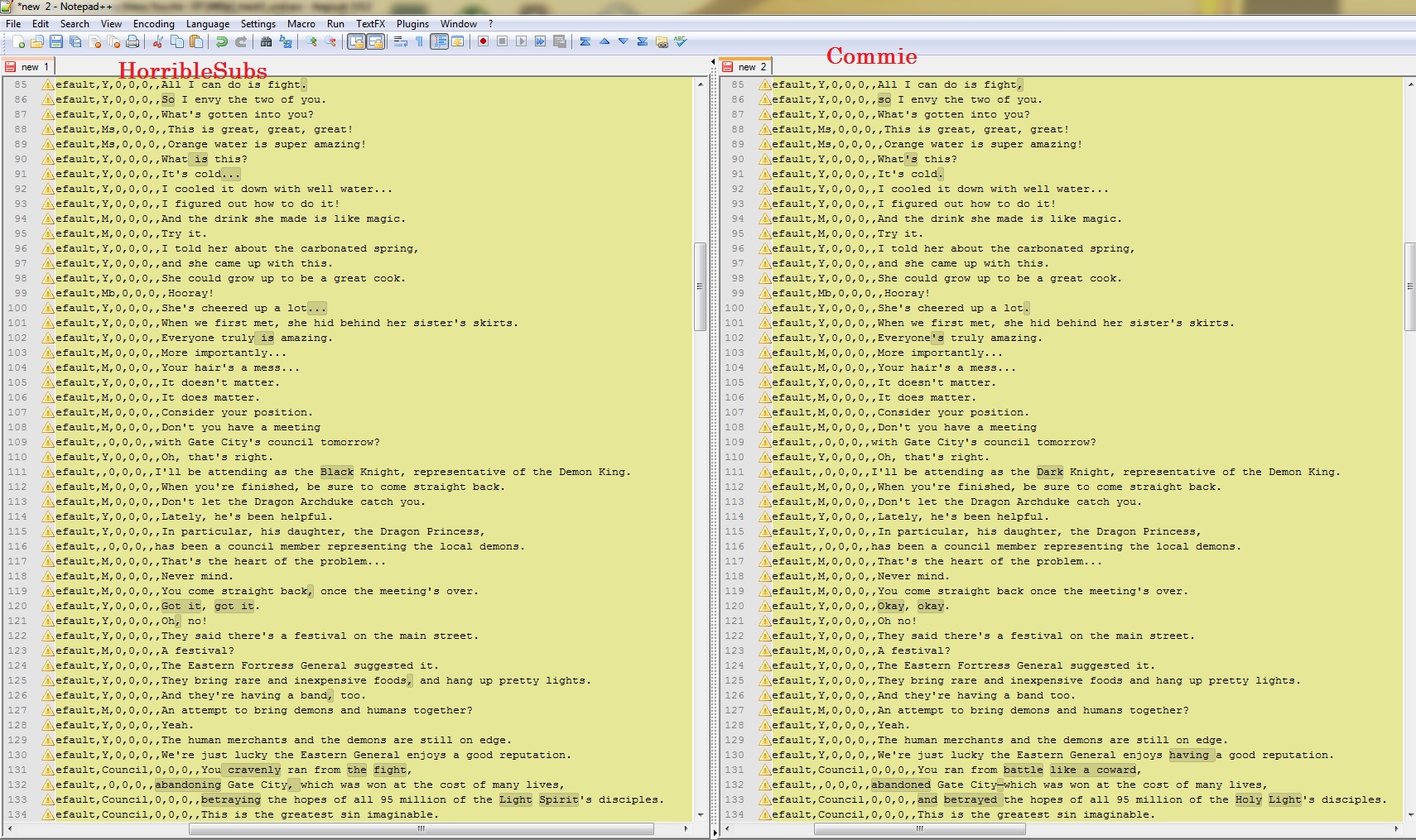Toggle synchronized vertical scrolling
This screenshot has height=840, width=1416.
356,42
